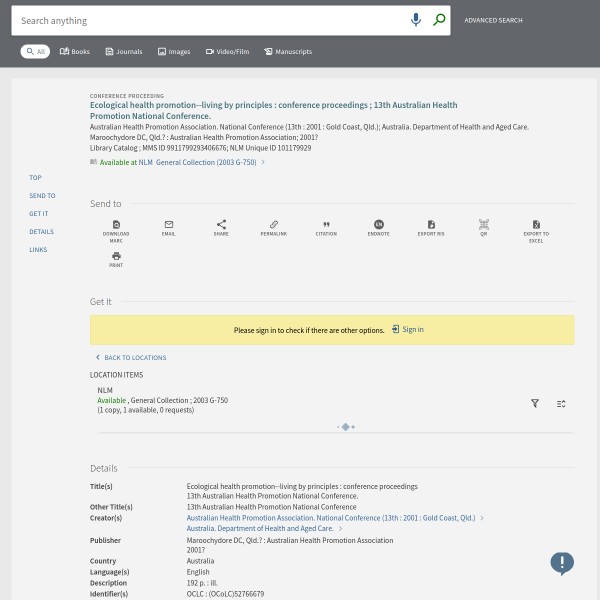Open Advanced Search
600x600 pixels.
click(493, 20)
